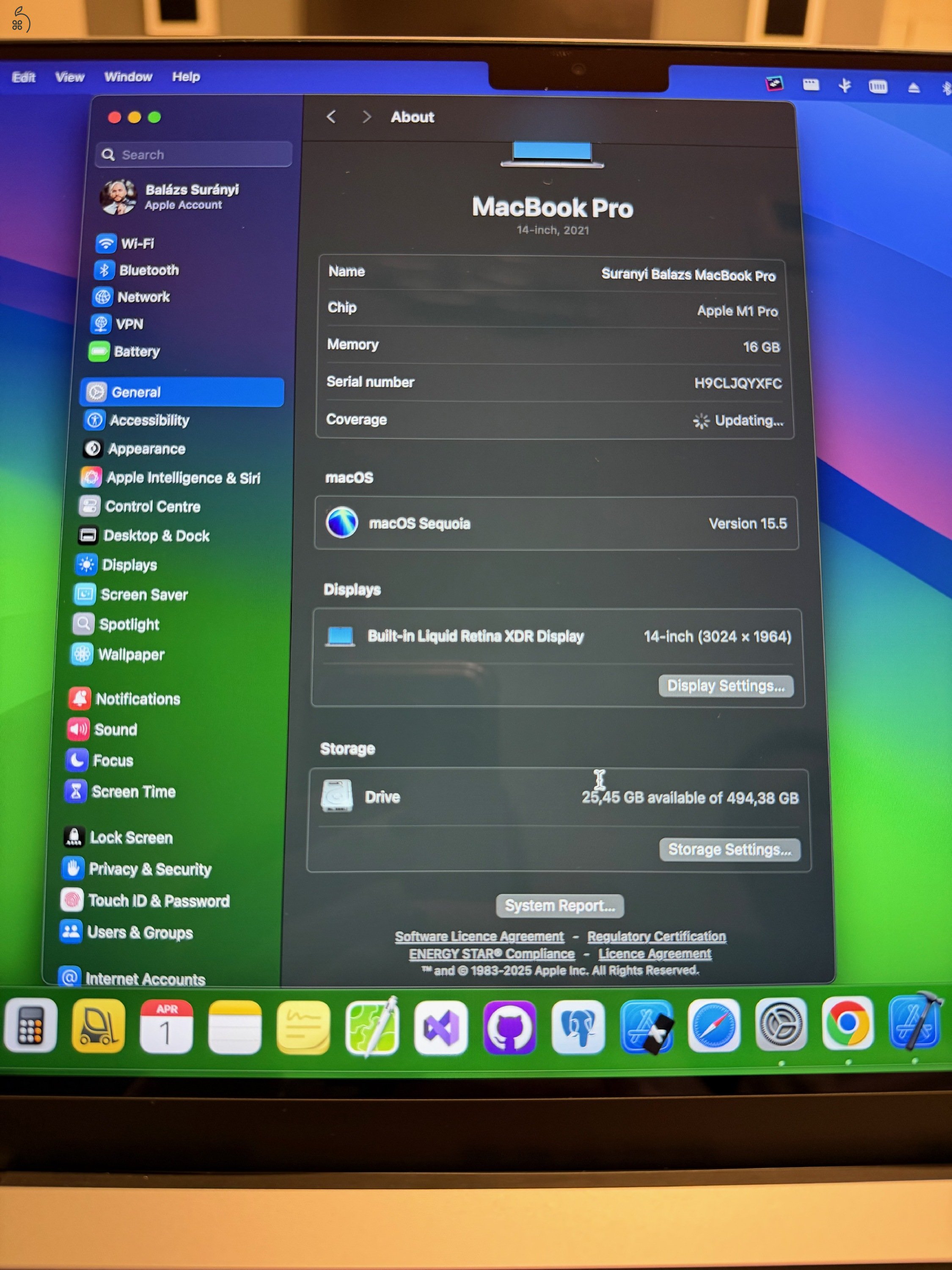Open the Window menu
The image size is (952, 1270).
coord(128,76)
